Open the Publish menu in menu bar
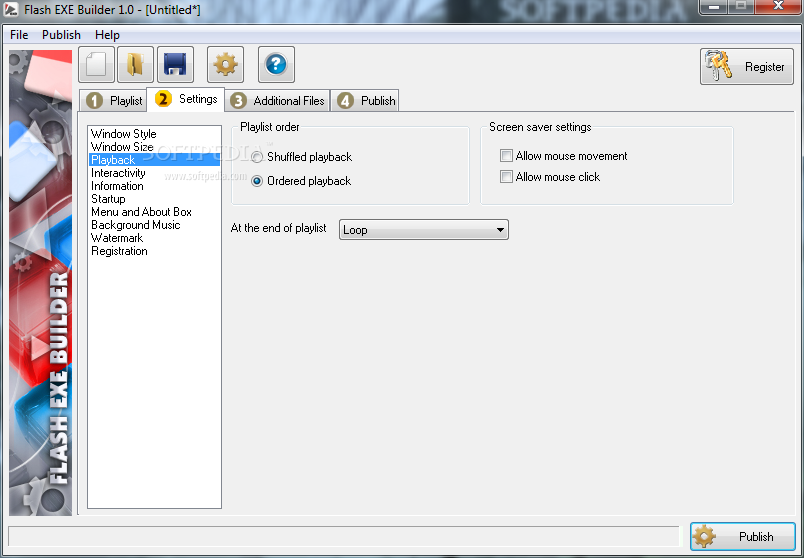The width and height of the screenshot is (804, 558). pos(62,35)
